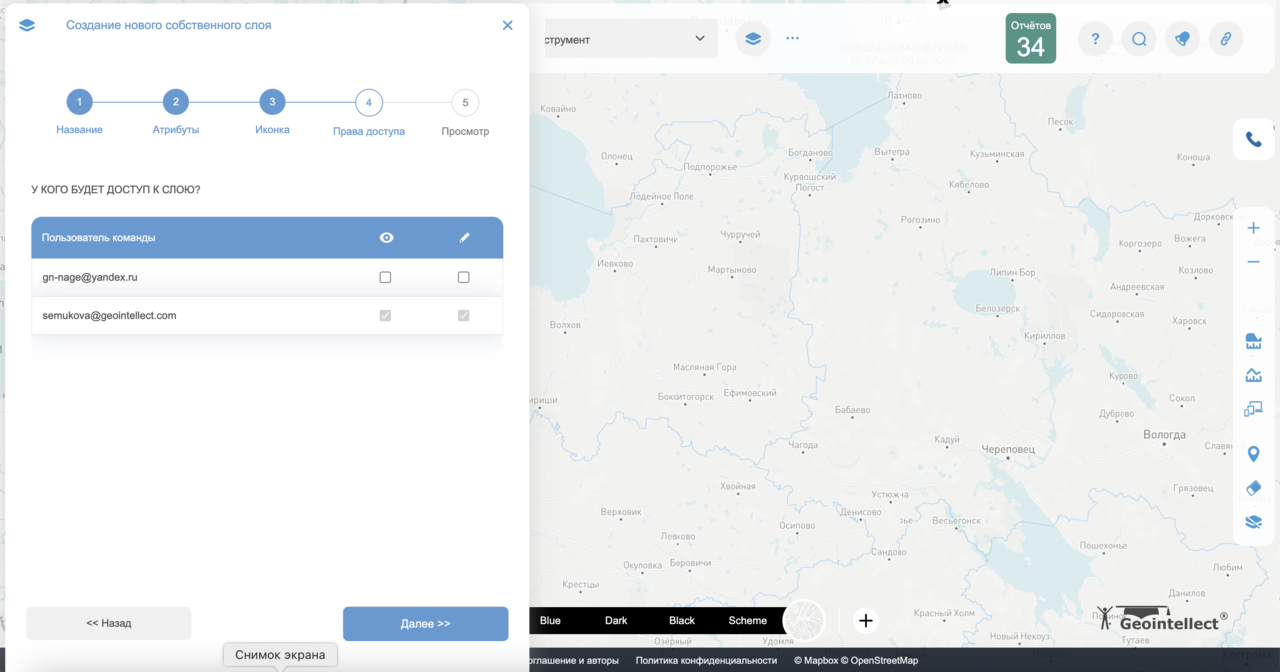Click the Далее button to continue
The width and height of the screenshot is (1280, 672).
point(425,623)
